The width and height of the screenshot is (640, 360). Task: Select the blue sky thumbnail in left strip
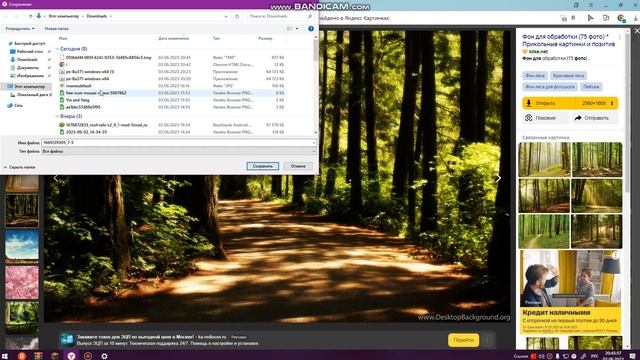[22, 246]
